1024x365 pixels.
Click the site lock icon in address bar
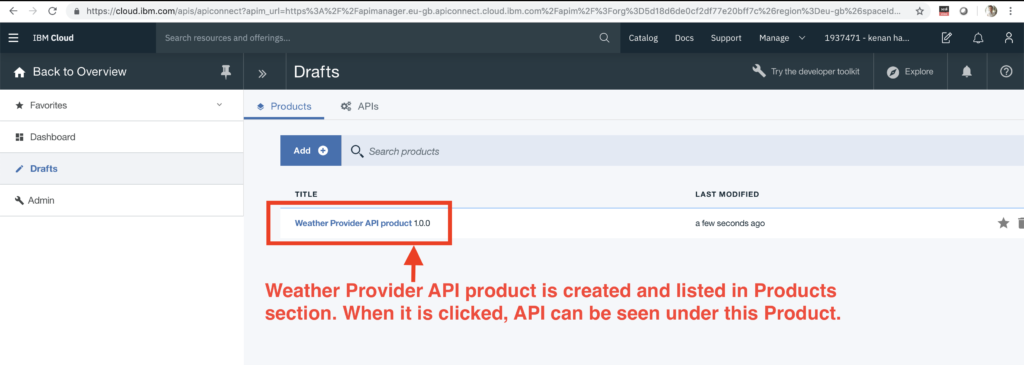pyautogui.click(x=77, y=11)
